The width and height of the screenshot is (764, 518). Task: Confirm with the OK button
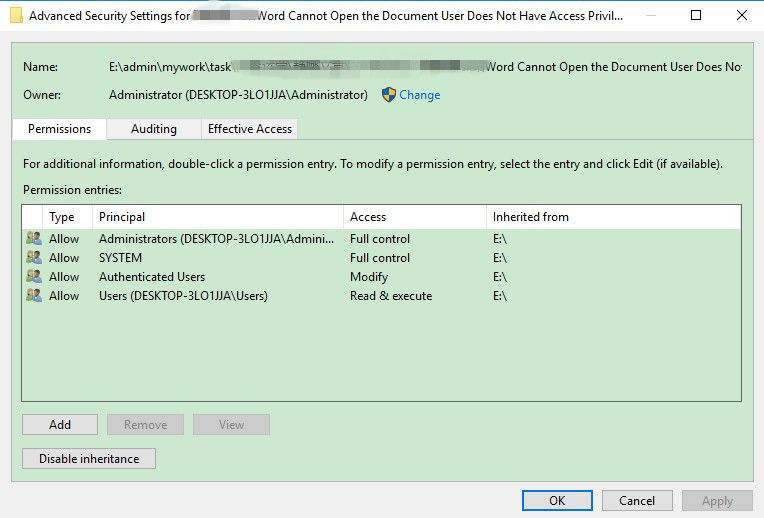pos(557,500)
